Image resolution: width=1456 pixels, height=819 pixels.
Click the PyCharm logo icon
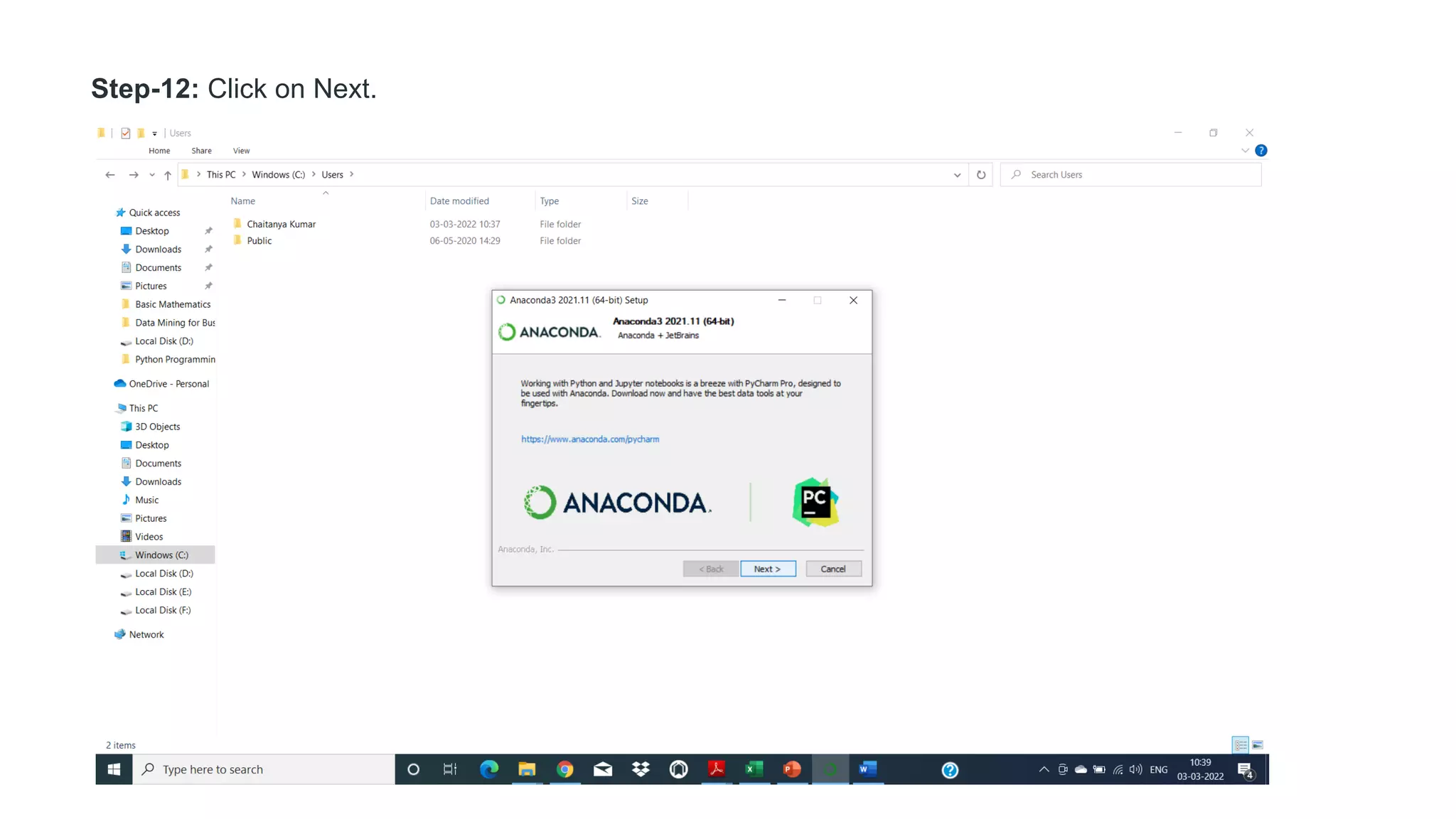click(x=815, y=503)
